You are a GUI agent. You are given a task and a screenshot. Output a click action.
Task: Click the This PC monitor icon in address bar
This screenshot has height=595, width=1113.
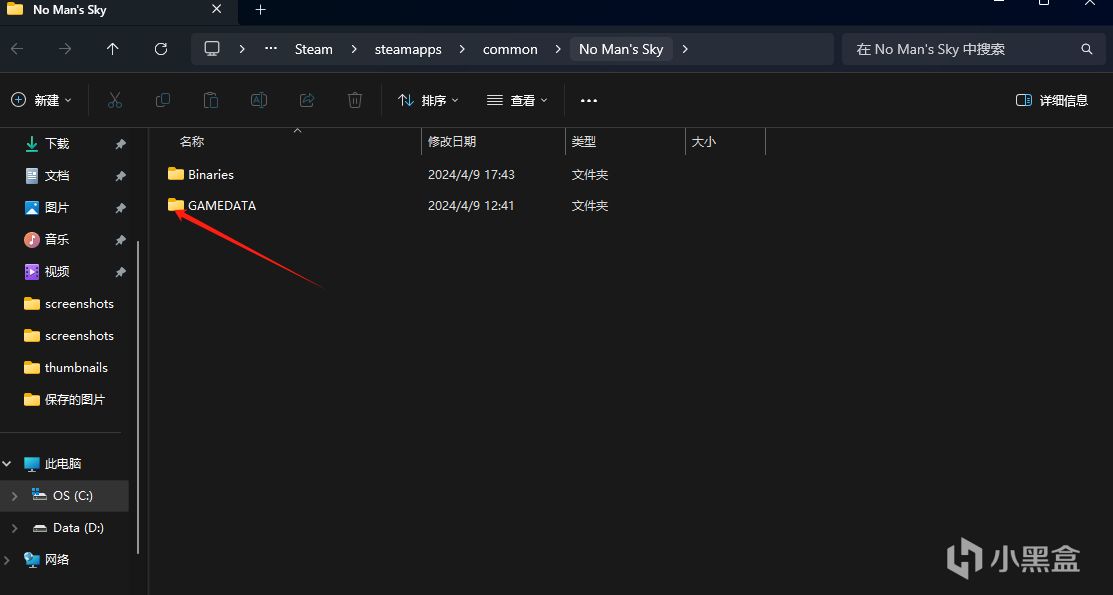(x=212, y=48)
